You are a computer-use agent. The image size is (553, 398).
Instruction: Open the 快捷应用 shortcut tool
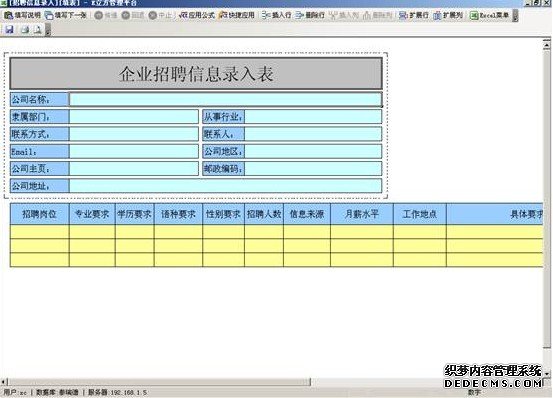click(236, 16)
